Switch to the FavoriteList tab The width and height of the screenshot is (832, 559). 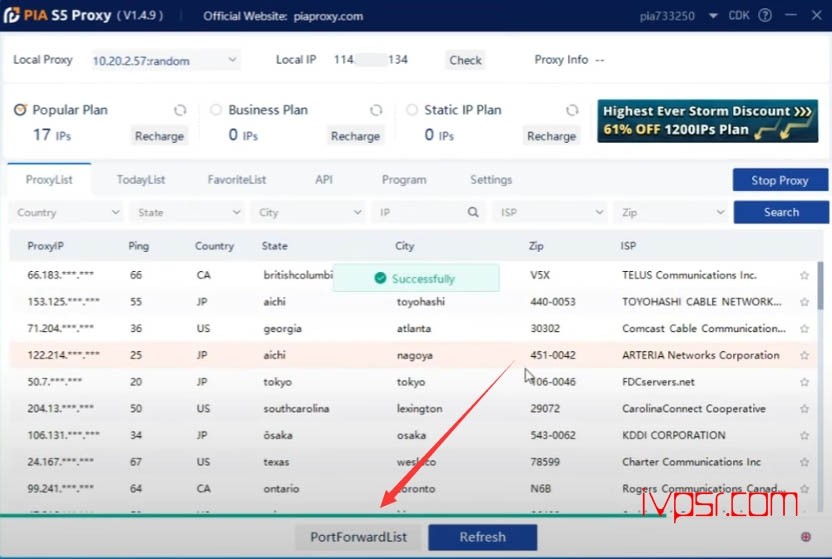(x=237, y=180)
